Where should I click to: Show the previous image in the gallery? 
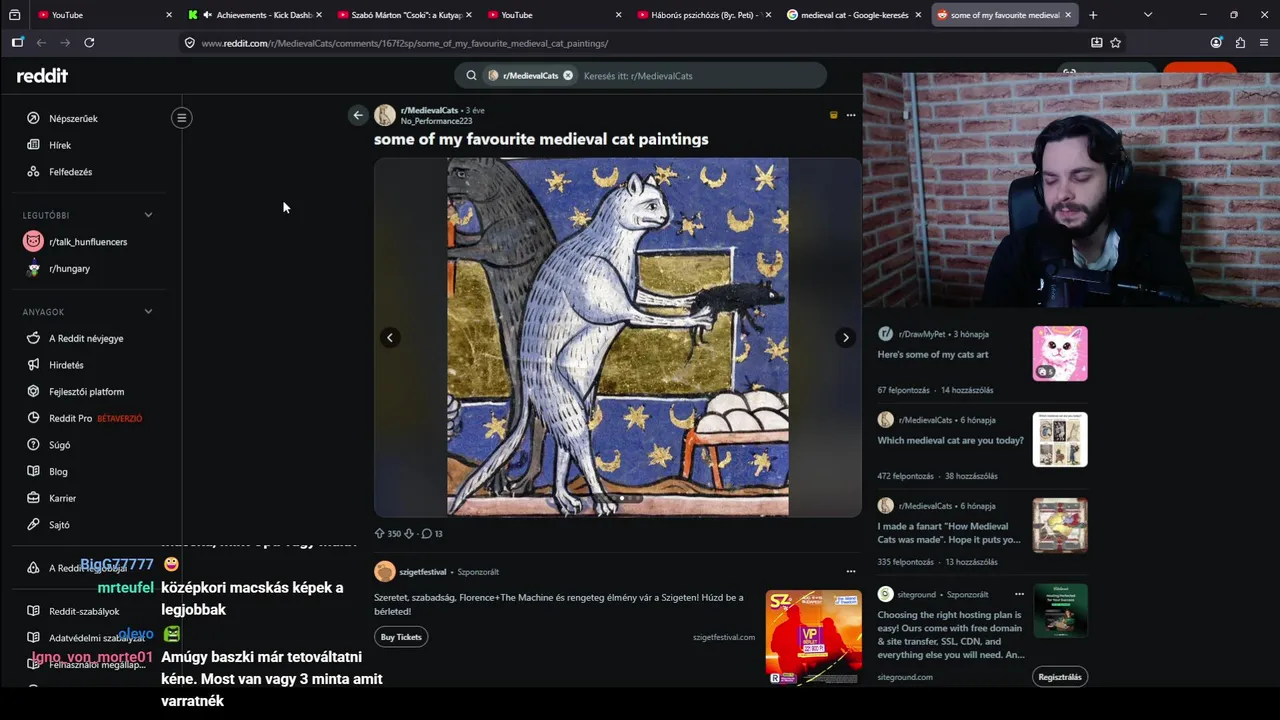pos(390,337)
